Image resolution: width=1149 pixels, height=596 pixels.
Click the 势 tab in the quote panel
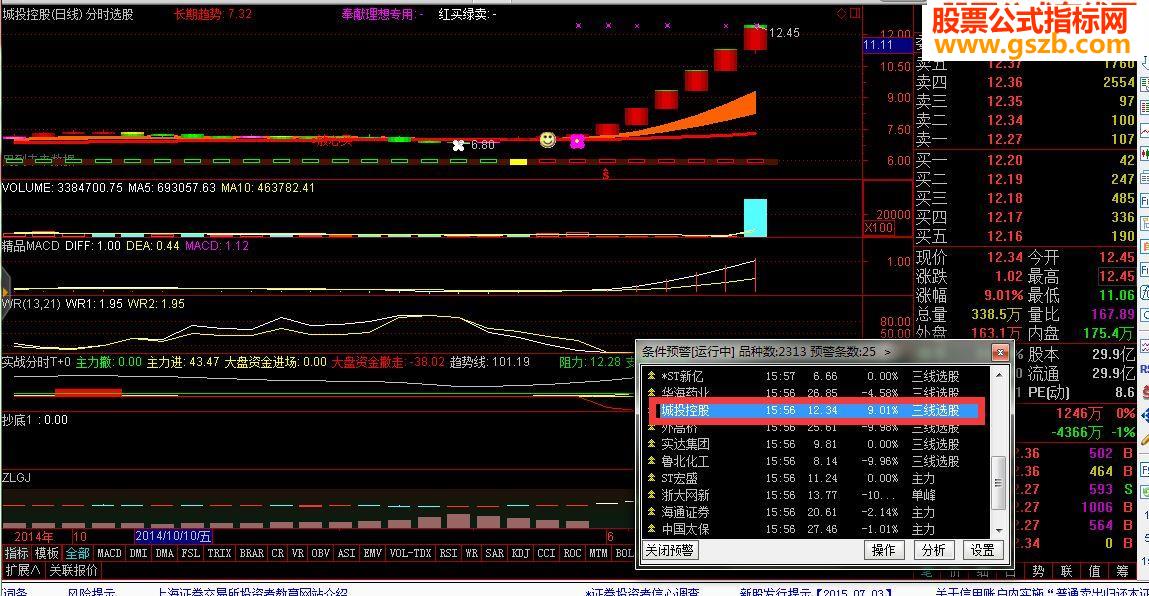(1039, 570)
